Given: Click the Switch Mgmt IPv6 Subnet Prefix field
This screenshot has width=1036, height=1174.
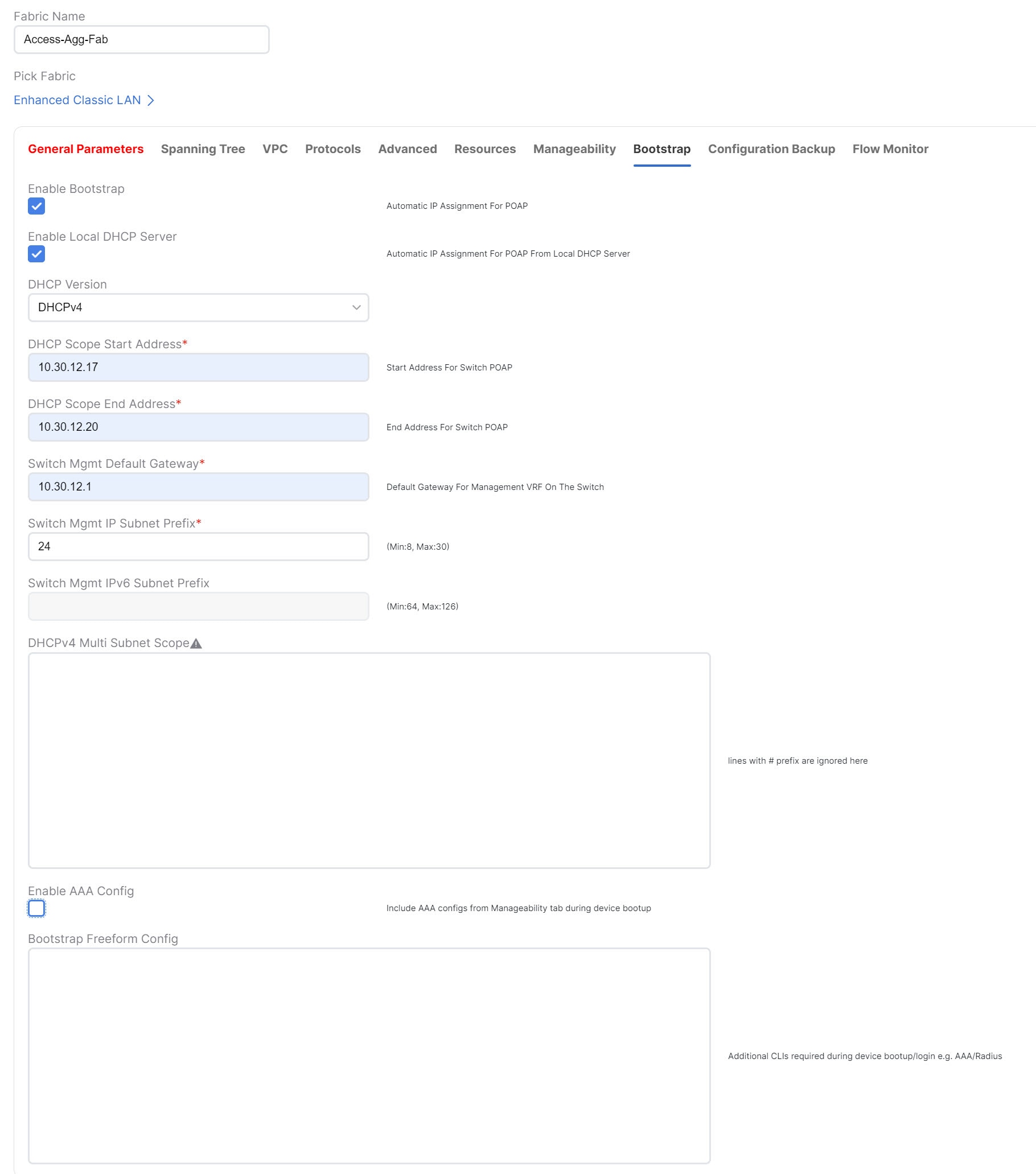Looking at the screenshot, I should click(198, 607).
